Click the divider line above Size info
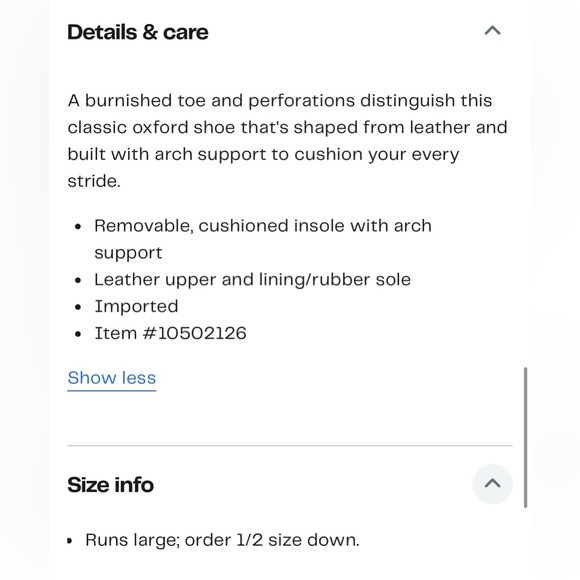 point(290,445)
